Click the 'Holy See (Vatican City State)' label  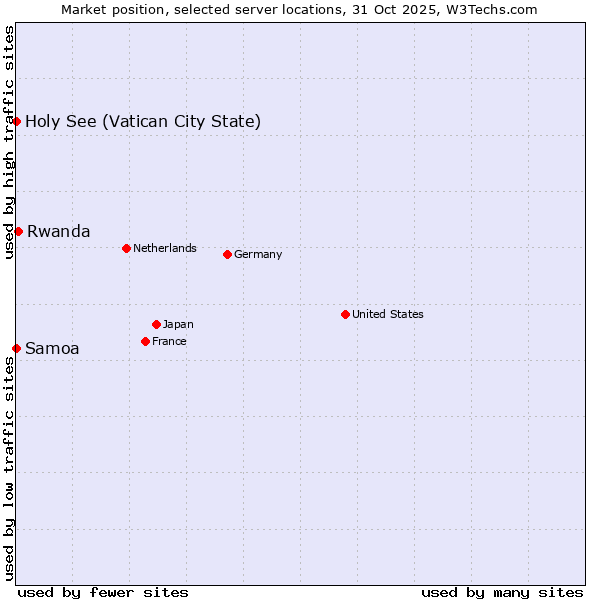(x=143, y=122)
